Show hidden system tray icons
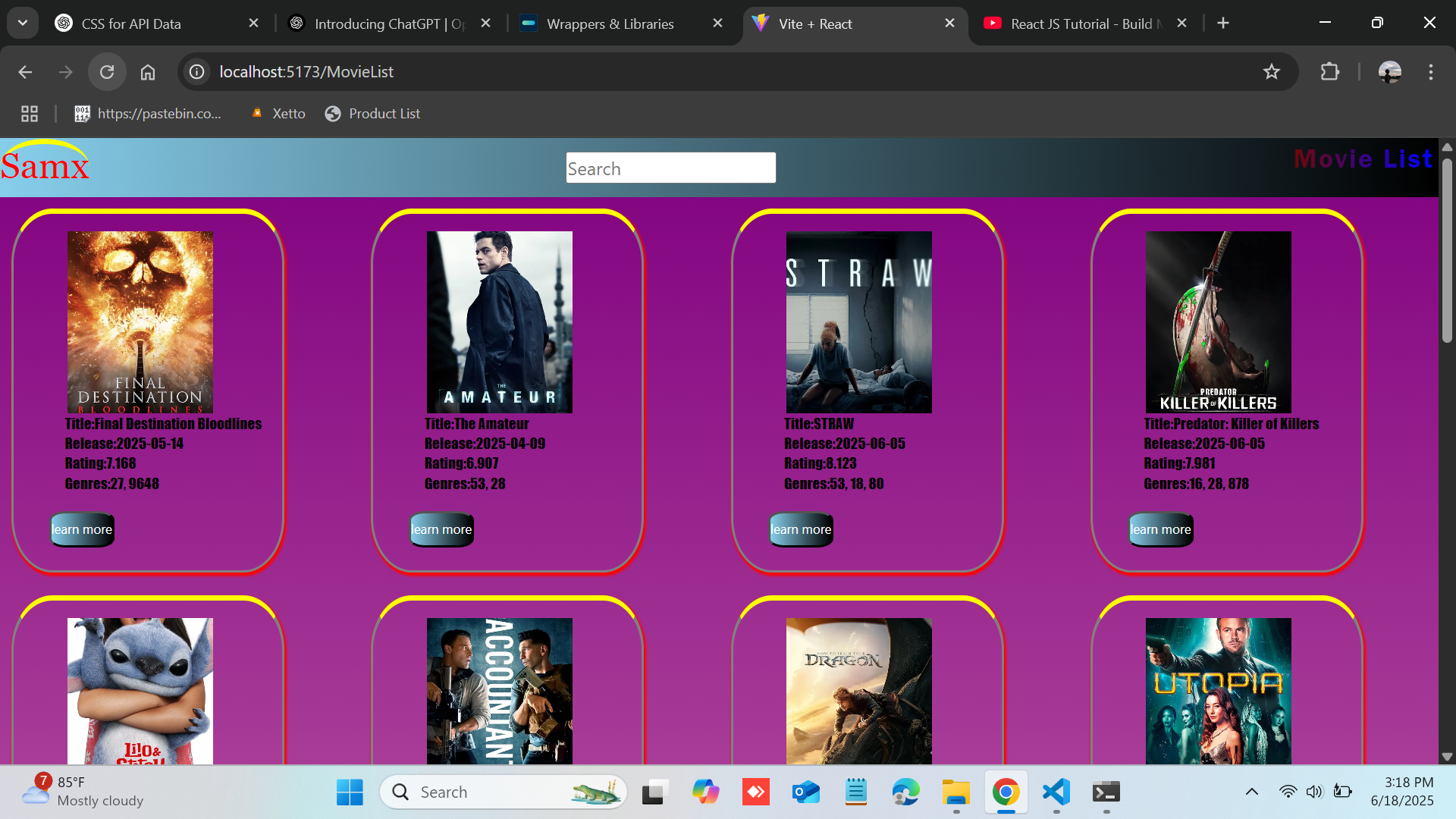Image resolution: width=1456 pixels, height=819 pixels. pyautogui.click(x=1251, y=792)
